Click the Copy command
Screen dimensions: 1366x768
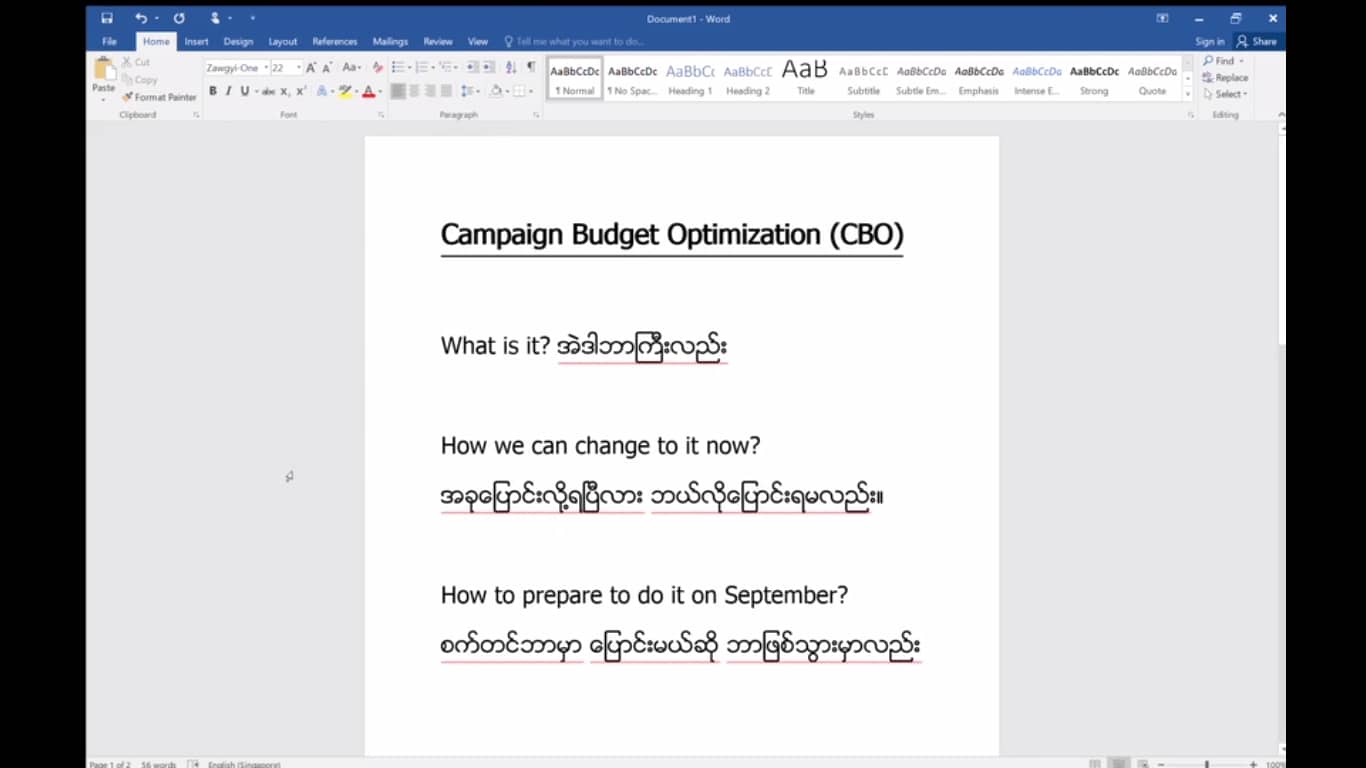tap(140, 79)
